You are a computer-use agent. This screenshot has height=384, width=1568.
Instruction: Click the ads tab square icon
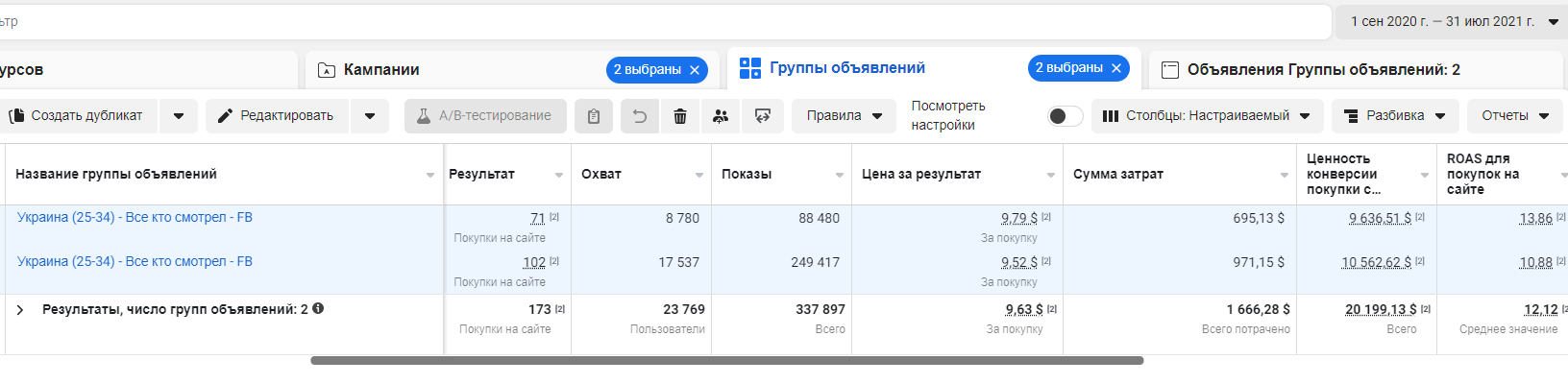pos(1170,70)
